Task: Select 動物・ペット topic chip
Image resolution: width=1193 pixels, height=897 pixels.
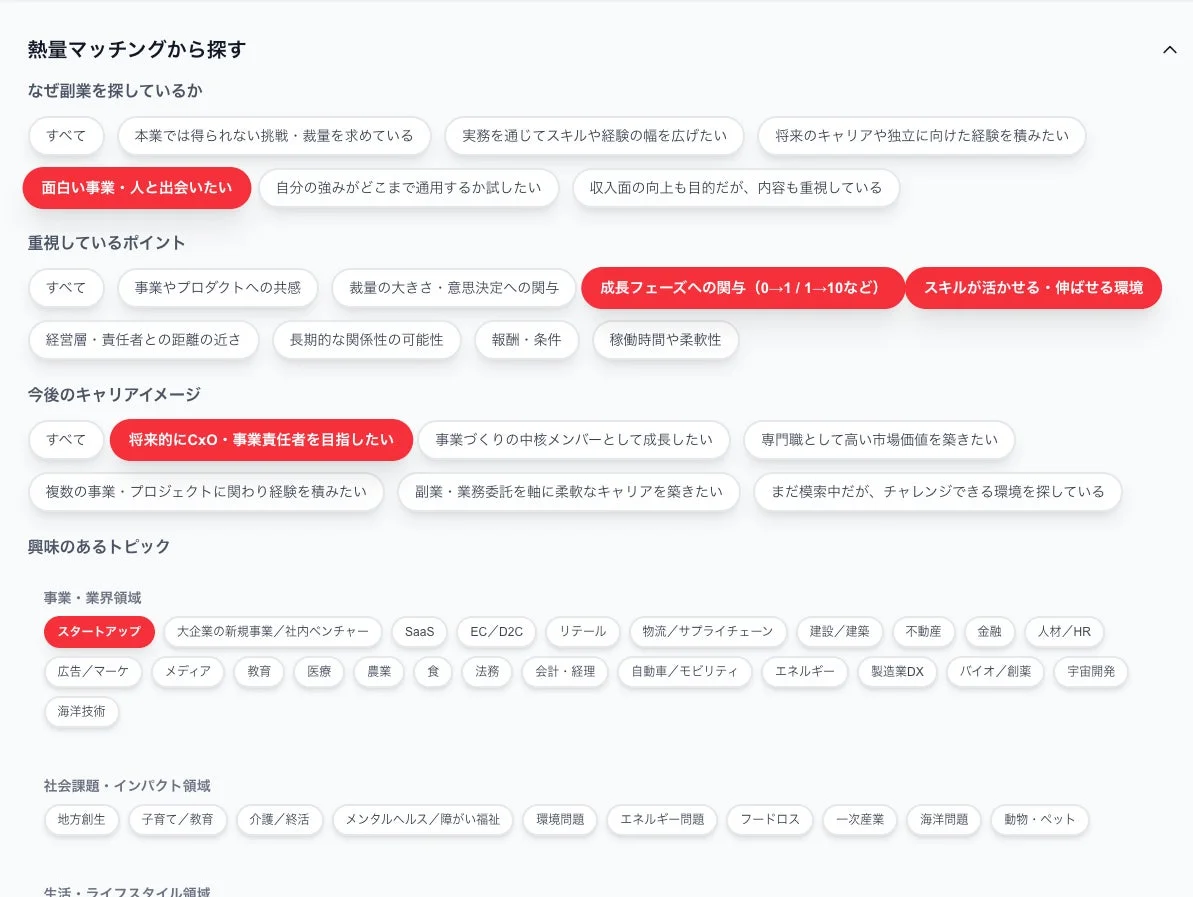Action: pyautogui.click(x=1040, y=819)
